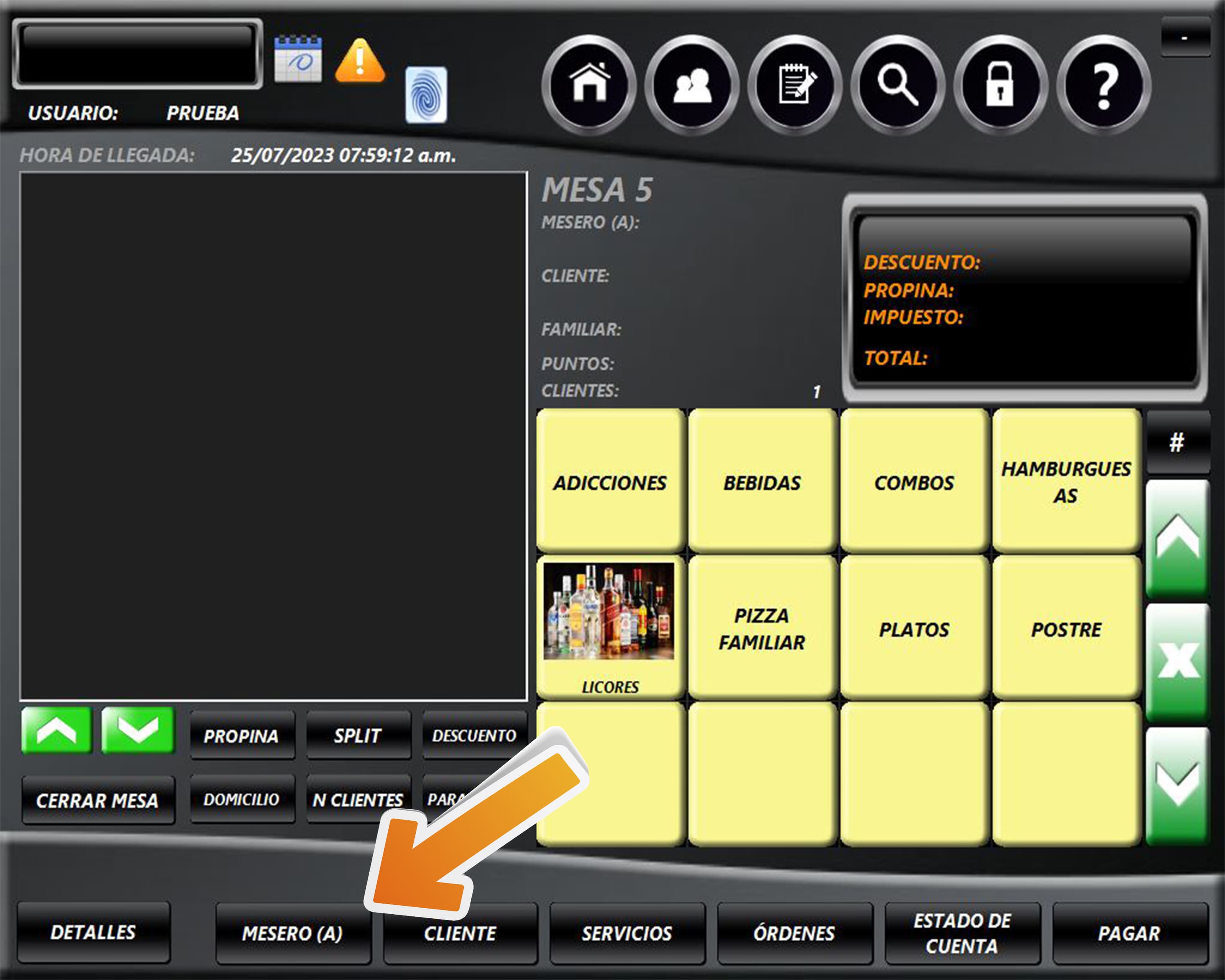The height and width of the screenshot is (980, 1225).
Task: Move order list up with arrow
Action: pos(56,730)
